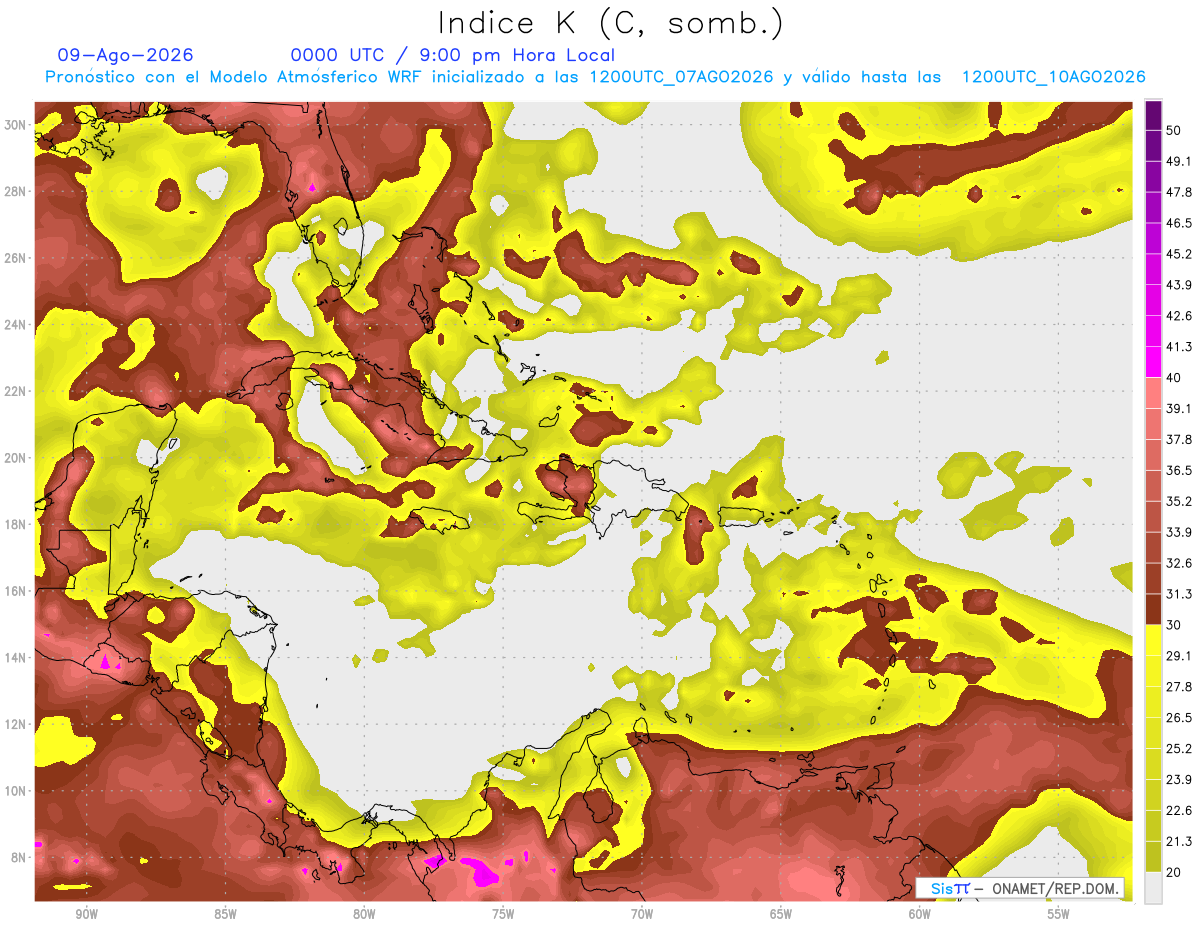The width and height of the screenshot is (1200, 927).
Task: Click the '65W' longitude label
Action: [x=781, y=914]
